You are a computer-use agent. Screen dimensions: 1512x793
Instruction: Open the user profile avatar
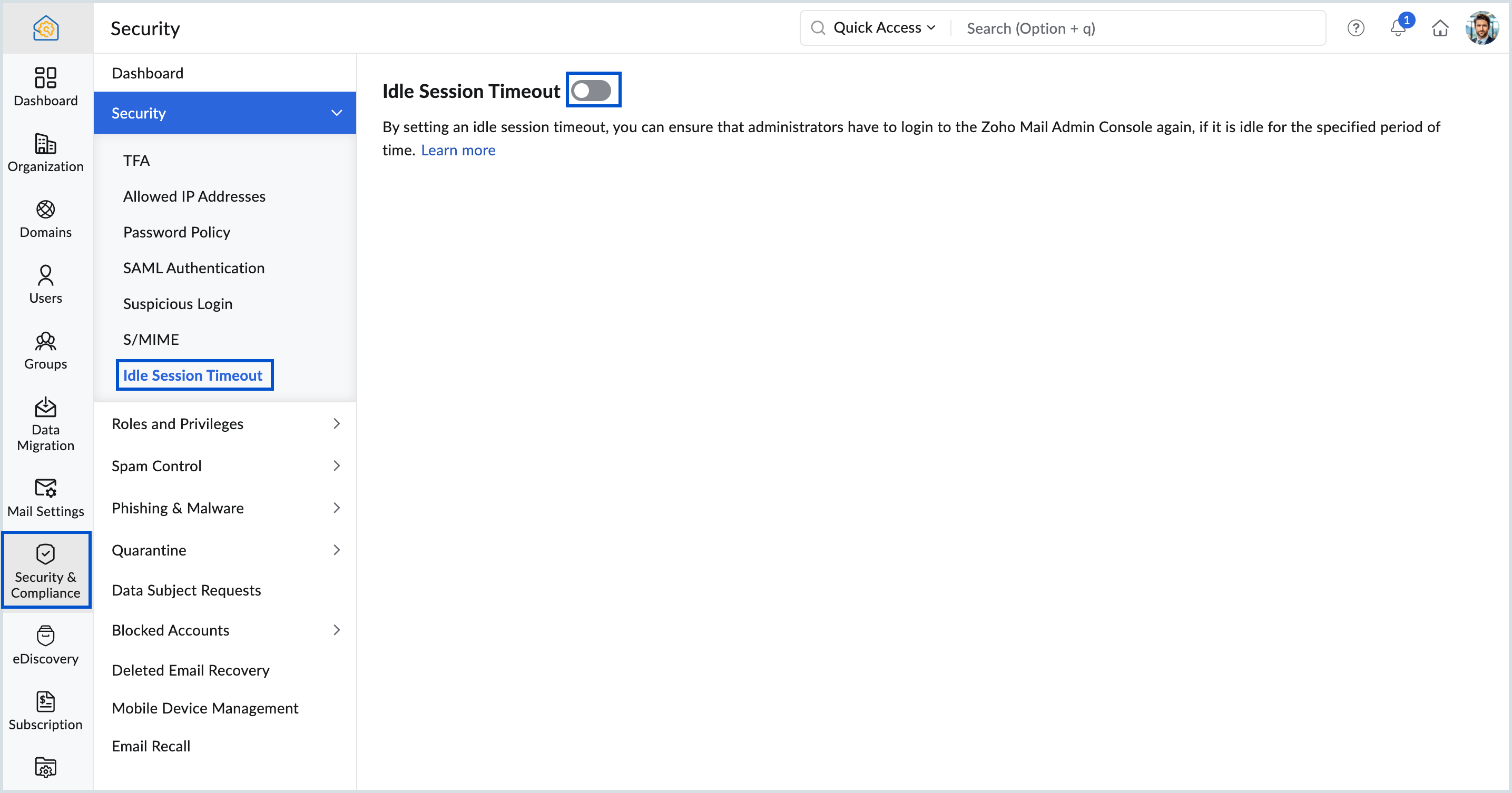coord(1481,27)
